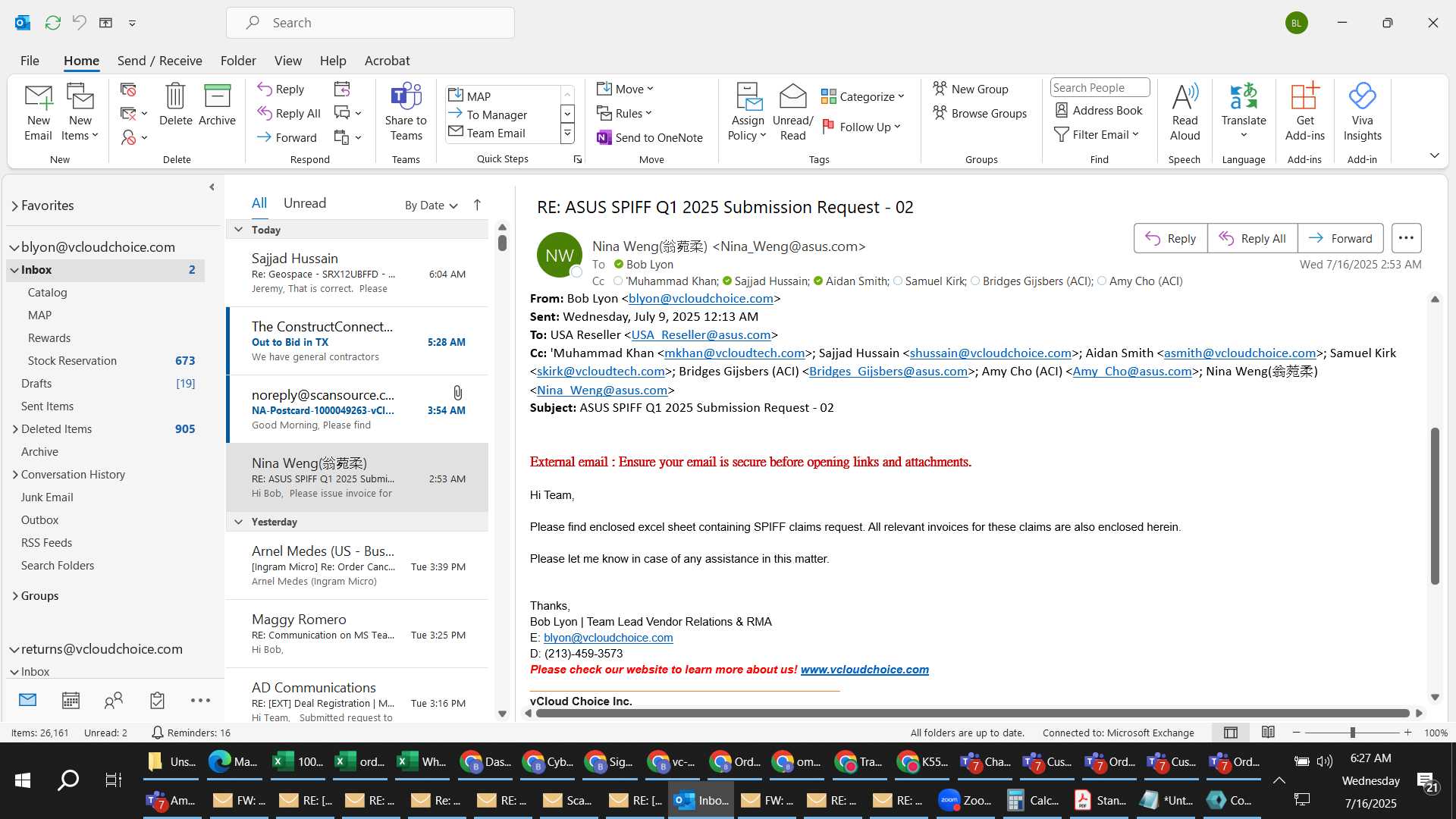Open the View tab
The width and height of the screenshot is (1456, 819).
[x=287, y=61]
